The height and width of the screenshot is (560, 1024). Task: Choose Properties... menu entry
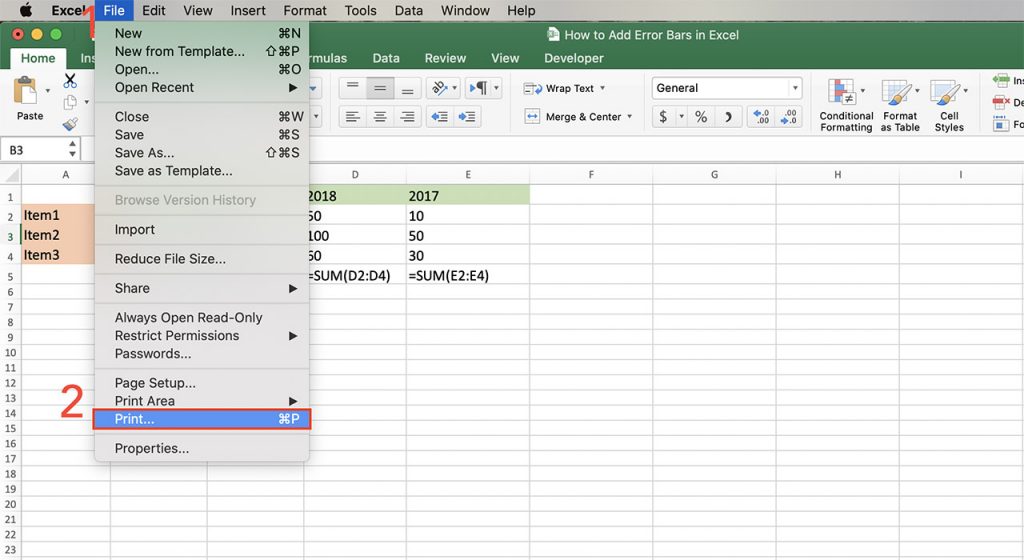click(x=202, y=448)
